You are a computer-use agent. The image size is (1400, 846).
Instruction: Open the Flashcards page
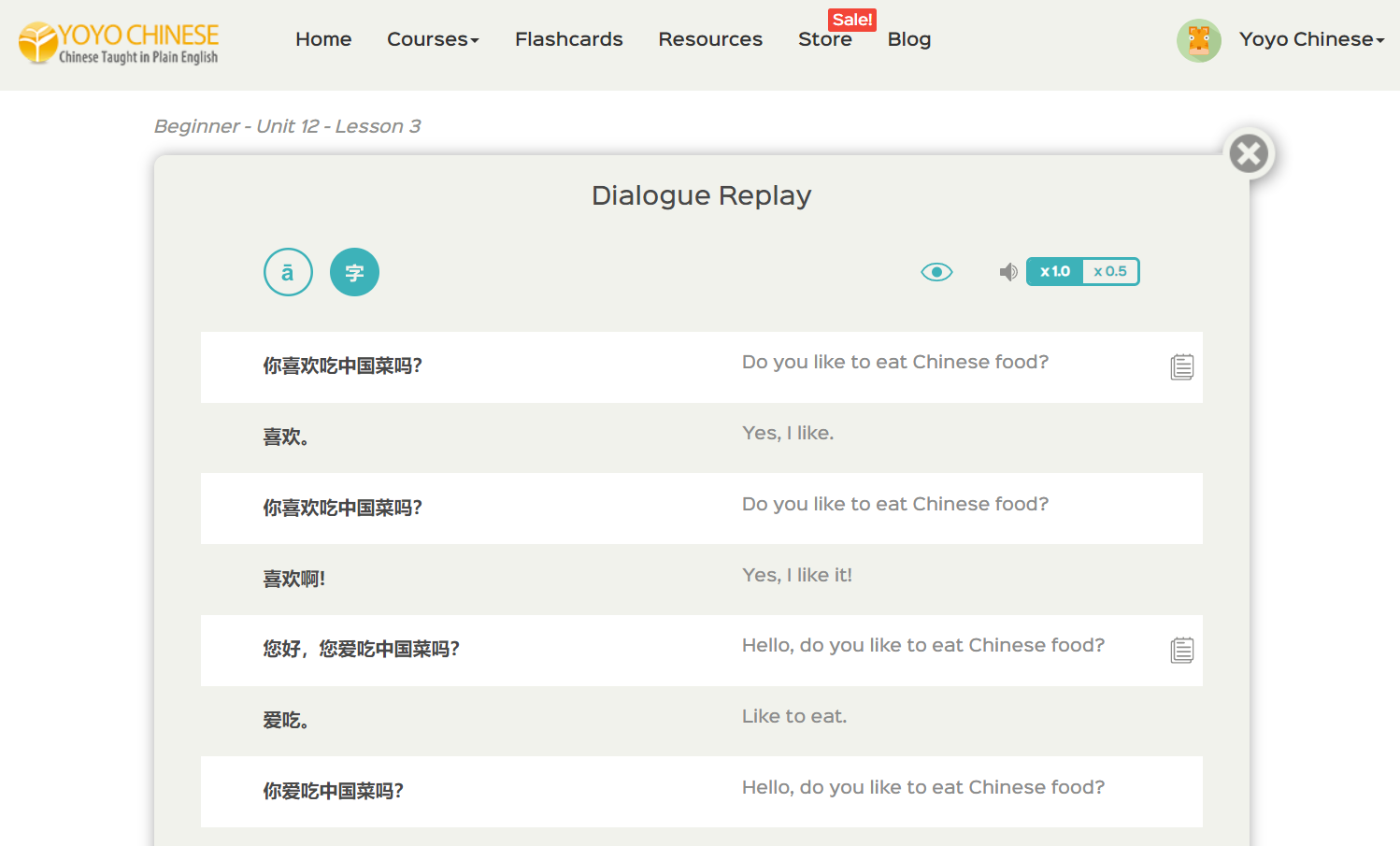coord(568,39)
